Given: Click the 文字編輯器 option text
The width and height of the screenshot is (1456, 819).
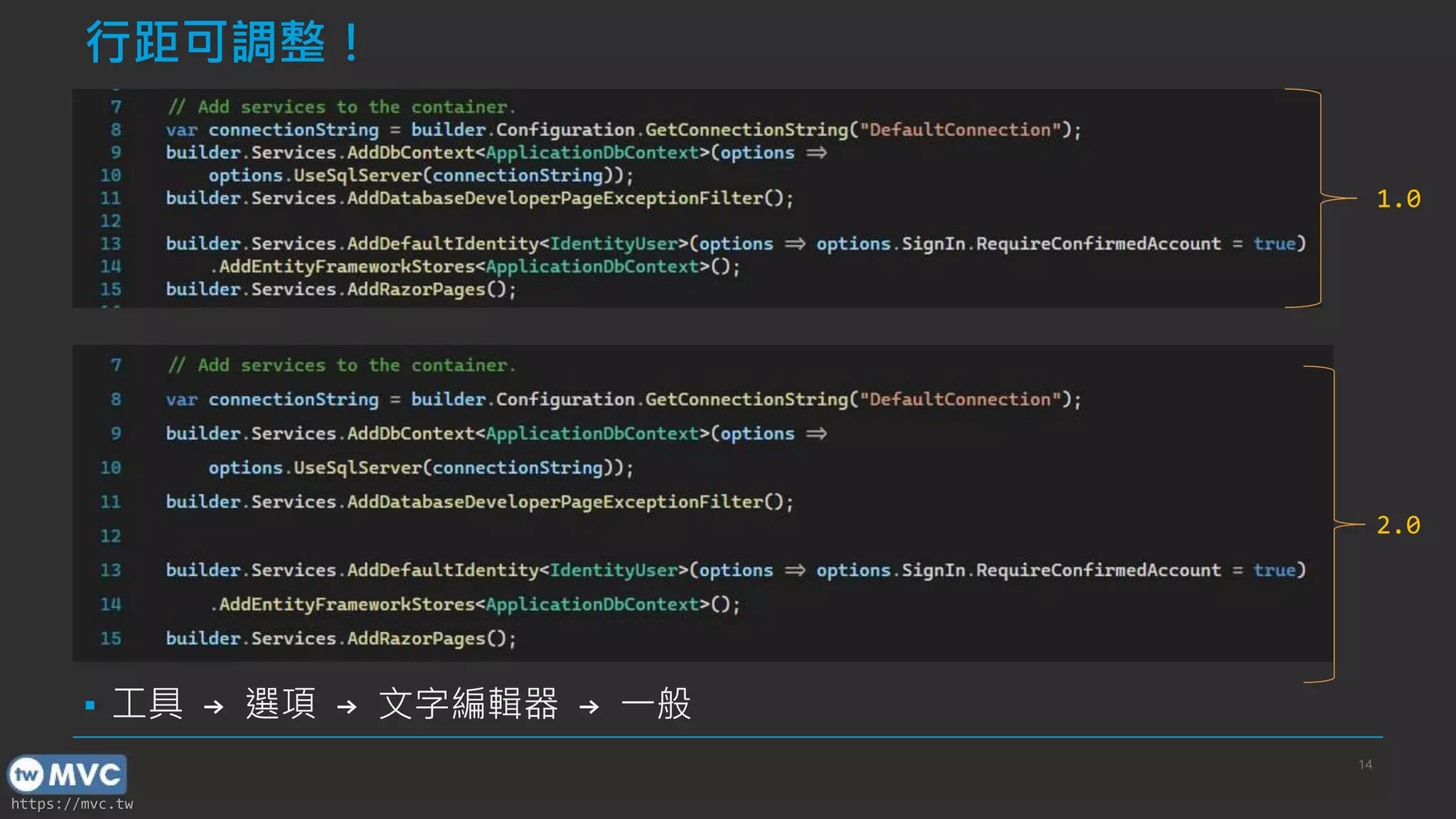Looking at the screenshot, I should tap(468, 704).
